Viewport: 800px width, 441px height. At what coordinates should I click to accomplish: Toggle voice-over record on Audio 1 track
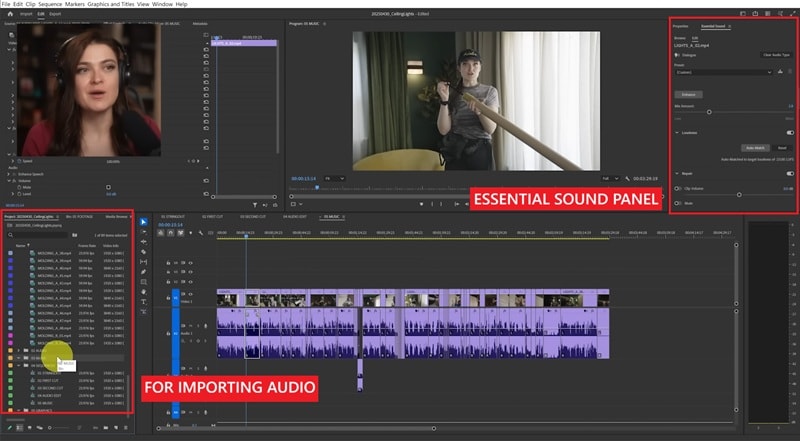(x=206, y=326)
